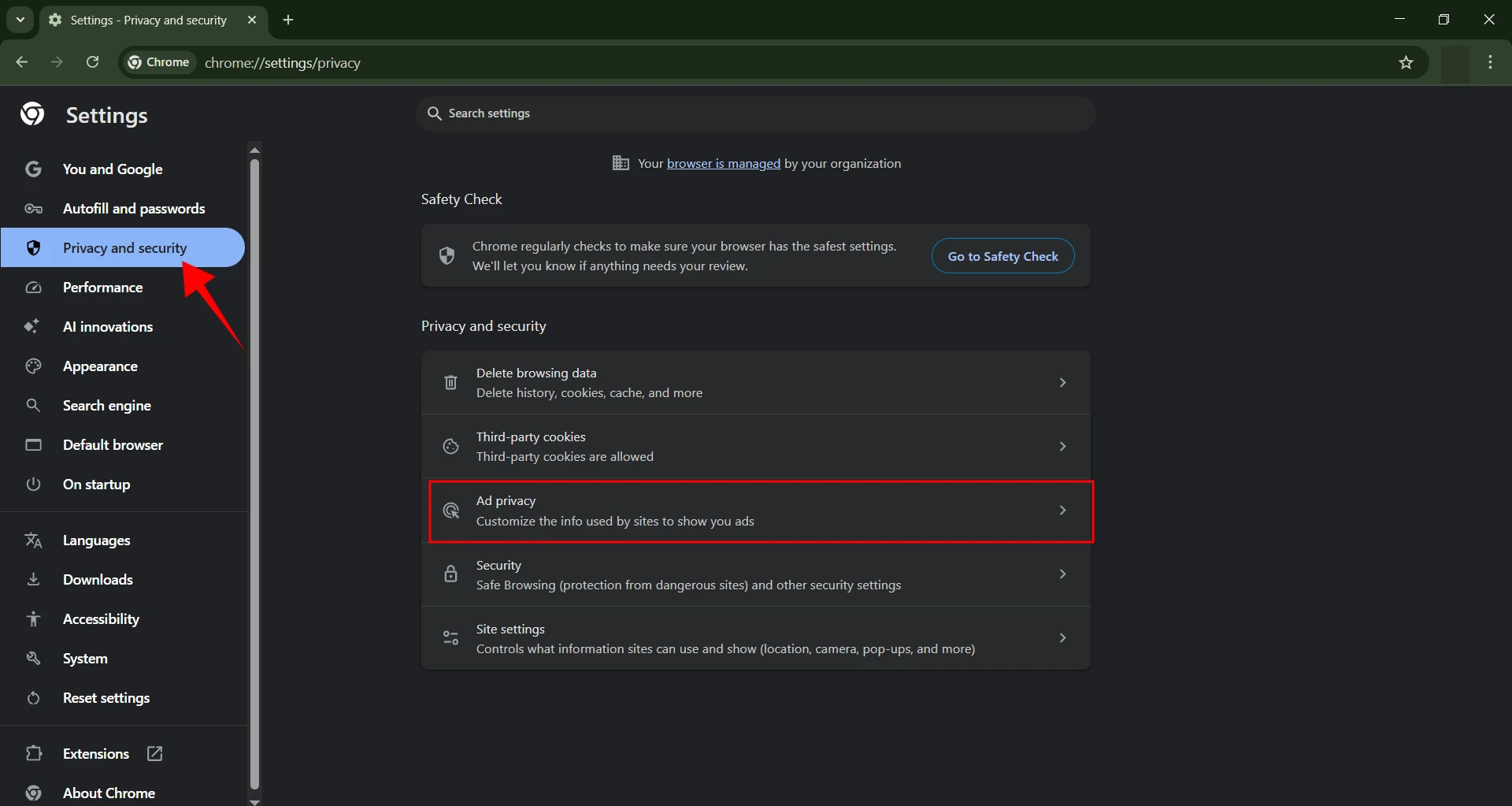
Task: Click the speedometer icon for Performance
Action: point(33,288)
